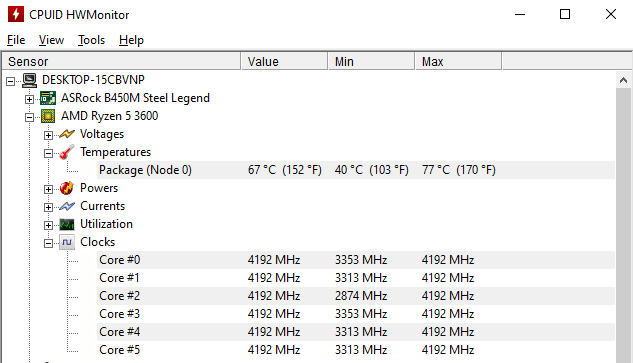Click the Temperatures thermometer icon
The image size is (633, 363).
pos(67,152)
